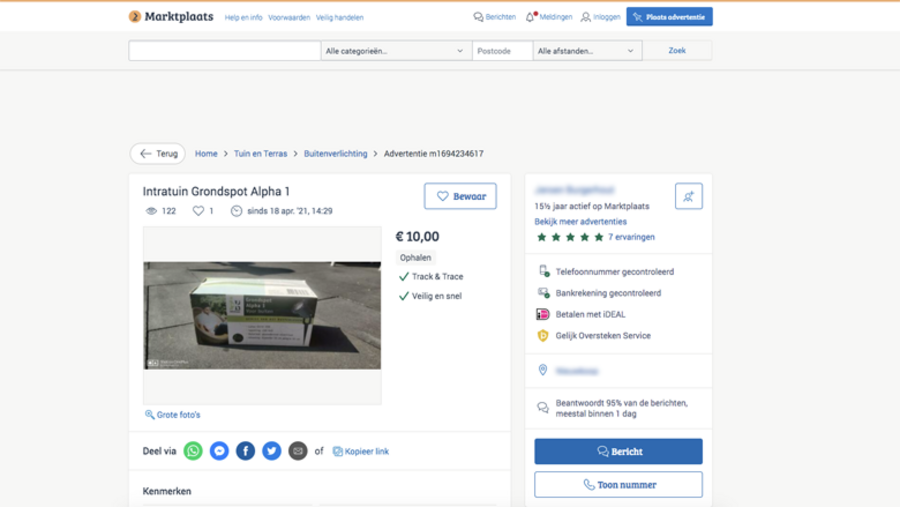
Task: Click the Ophalen label
Action: pos(416,258)
